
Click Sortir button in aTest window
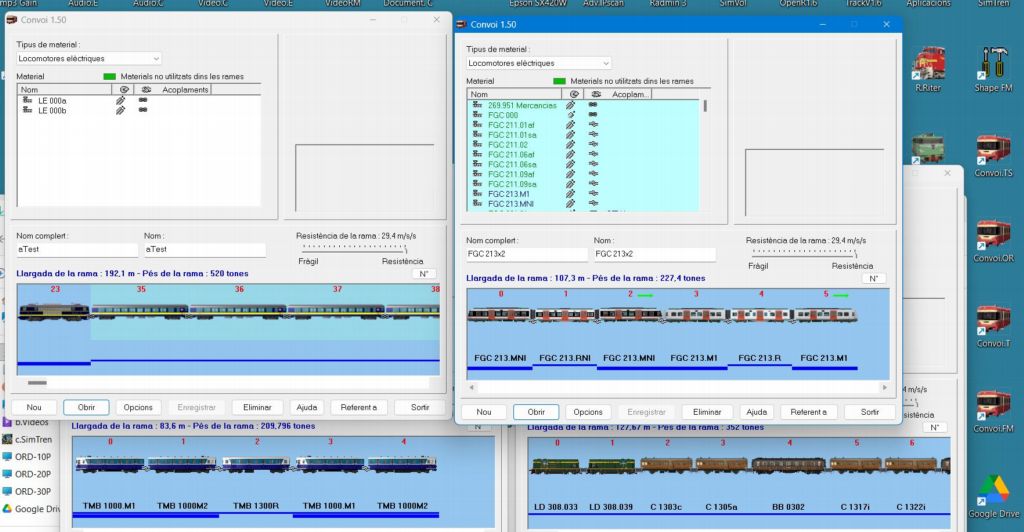420,407
